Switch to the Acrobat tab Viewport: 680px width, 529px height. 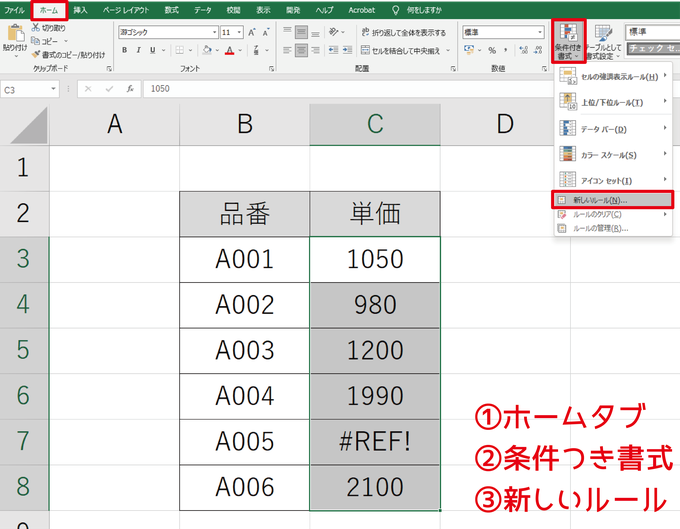(x=361, y=10)
